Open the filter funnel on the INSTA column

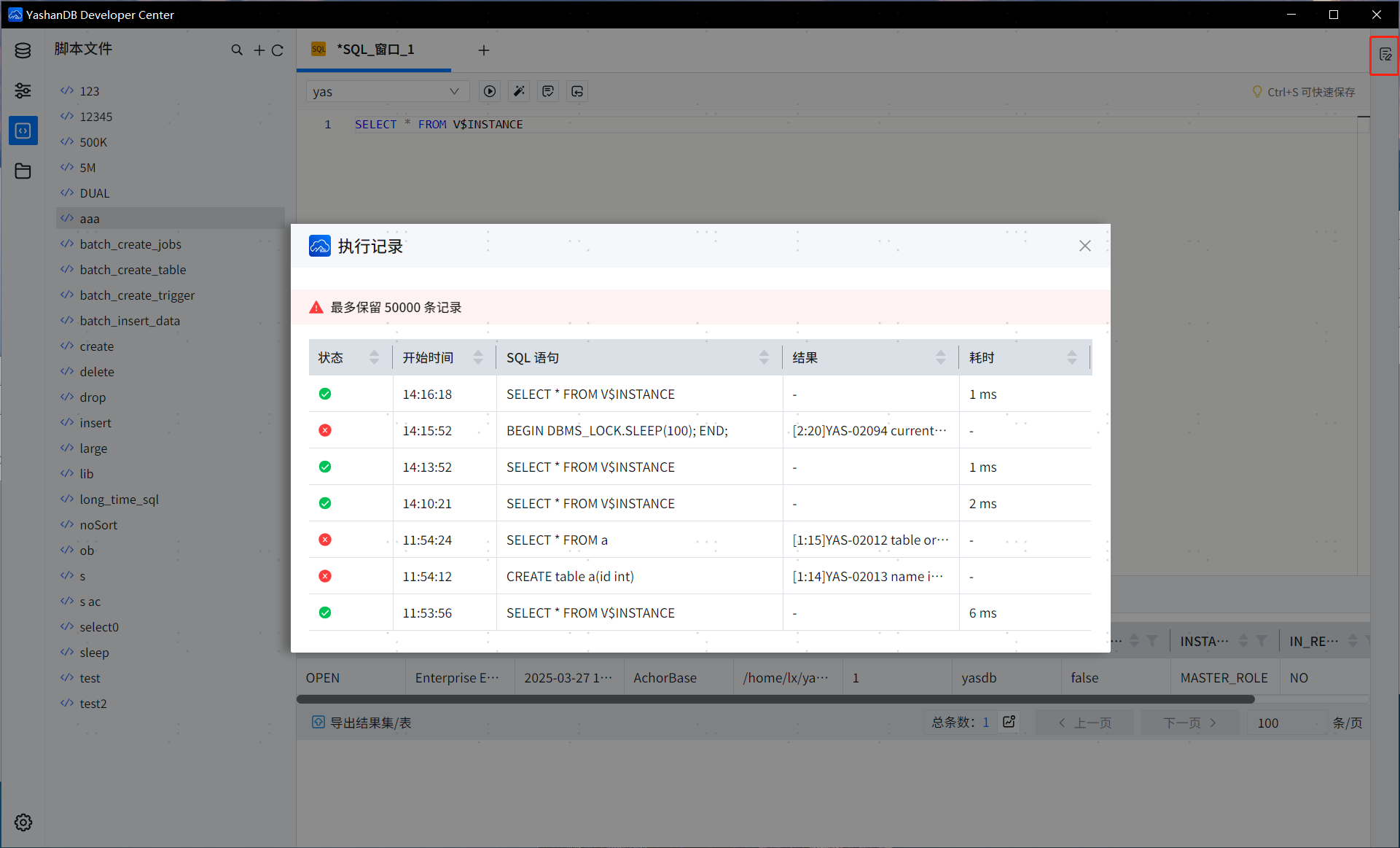click(1262, 640)
